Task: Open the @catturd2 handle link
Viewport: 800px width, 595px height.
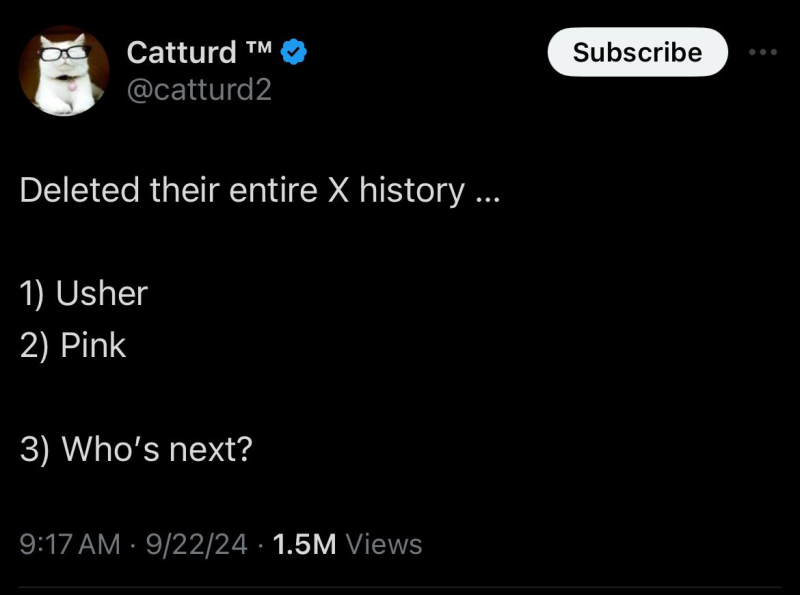Action: point(199,91)
